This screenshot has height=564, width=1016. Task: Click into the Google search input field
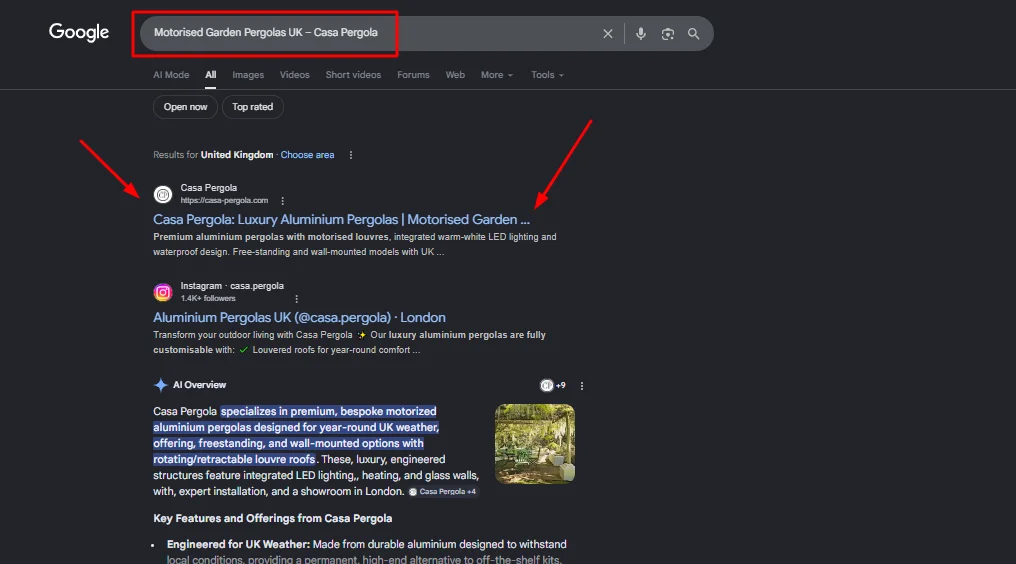[370, 33]
